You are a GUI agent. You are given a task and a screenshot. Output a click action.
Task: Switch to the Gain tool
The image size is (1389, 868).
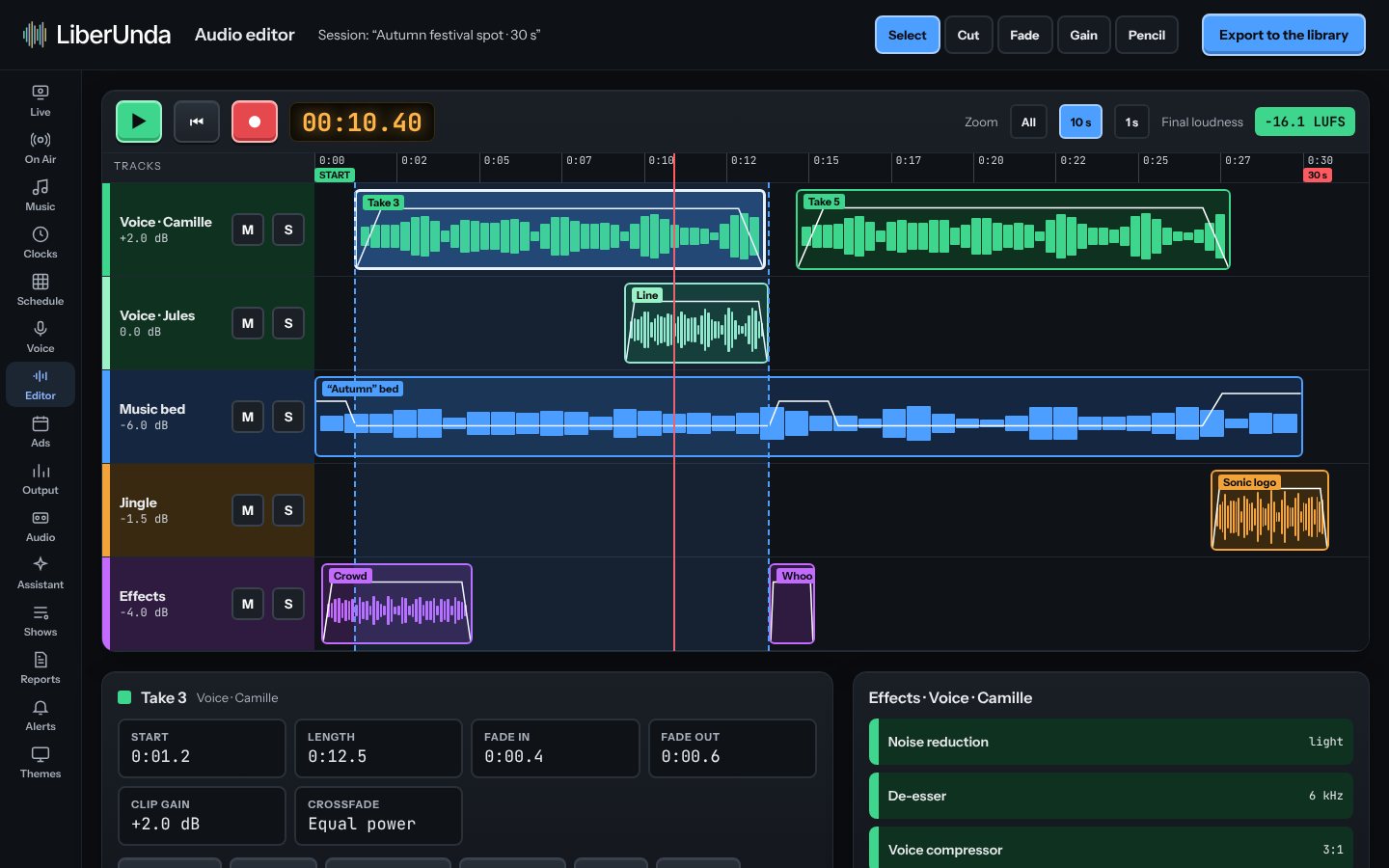[1084, 35]
